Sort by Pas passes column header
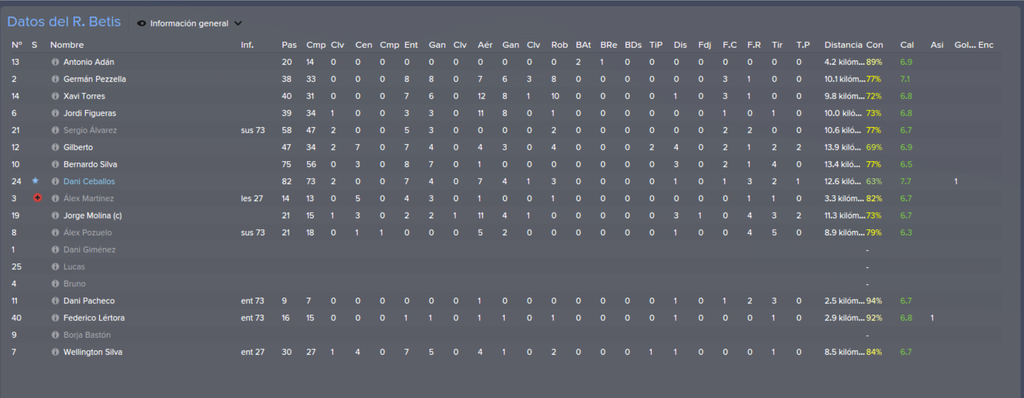Screen dimensions: 1024x398 tap(289, 45)
